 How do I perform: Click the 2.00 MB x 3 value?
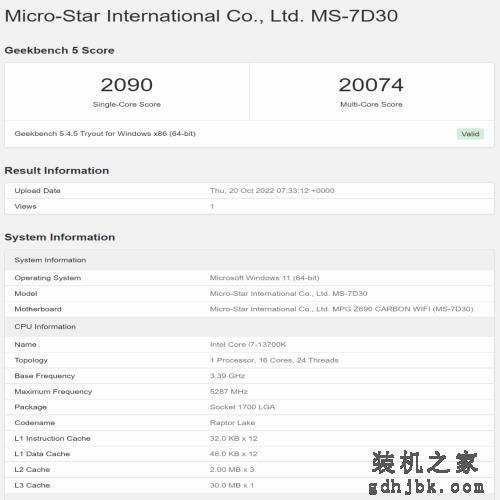pos(232,469)
